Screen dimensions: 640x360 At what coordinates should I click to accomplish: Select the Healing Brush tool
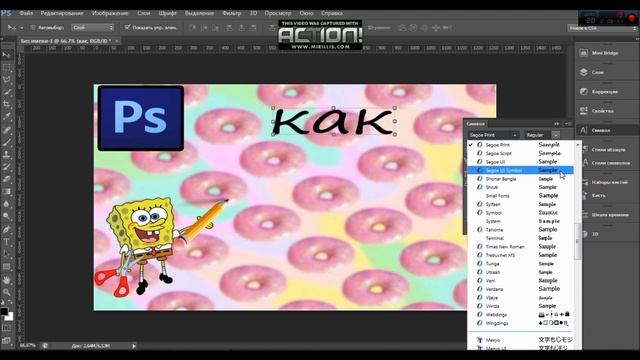tap(7, 130)
